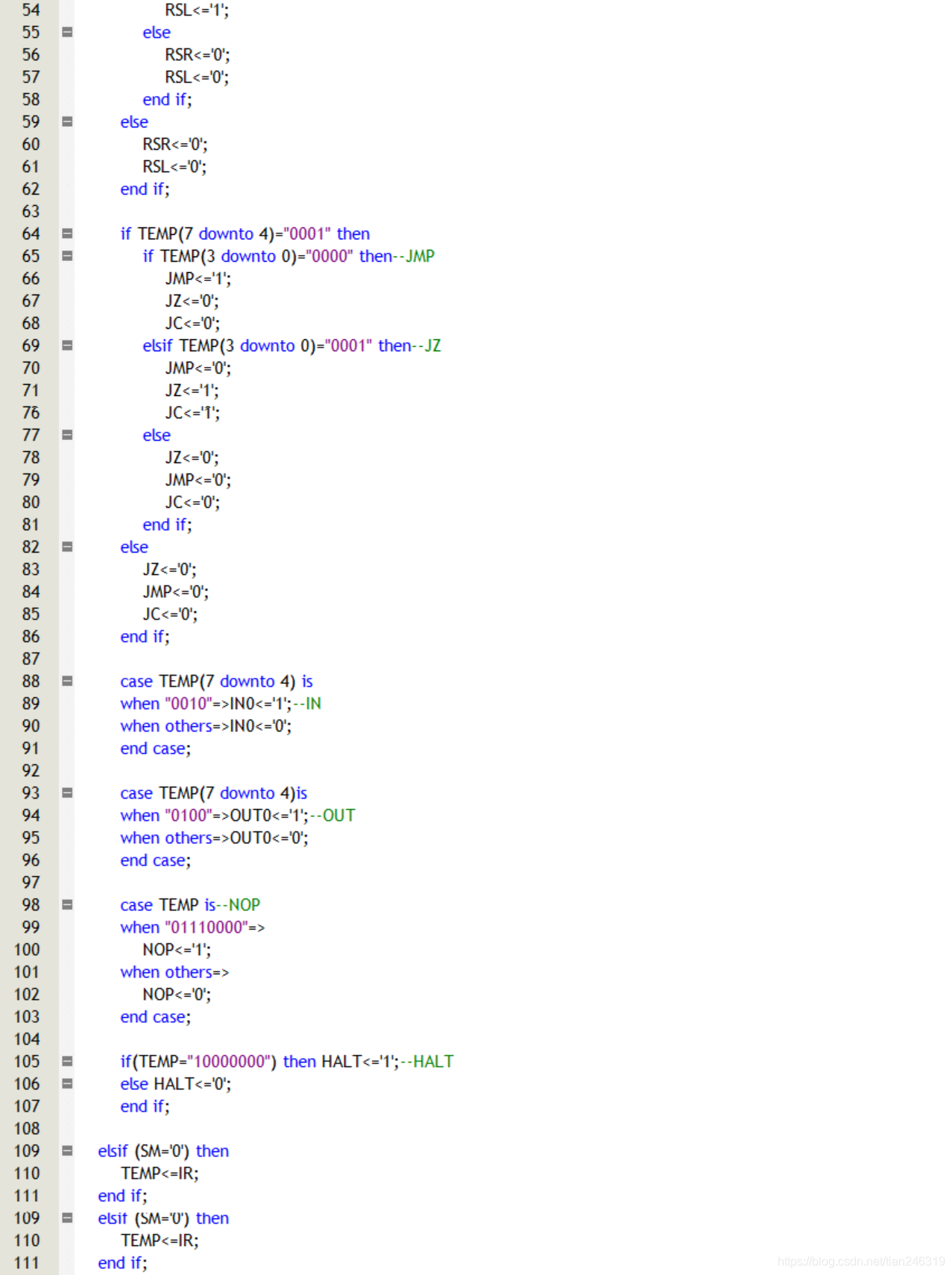Click 'end if;' on line 58
Screen dimensions: 952x1275
pyautogui.click(x=167, y=100)
